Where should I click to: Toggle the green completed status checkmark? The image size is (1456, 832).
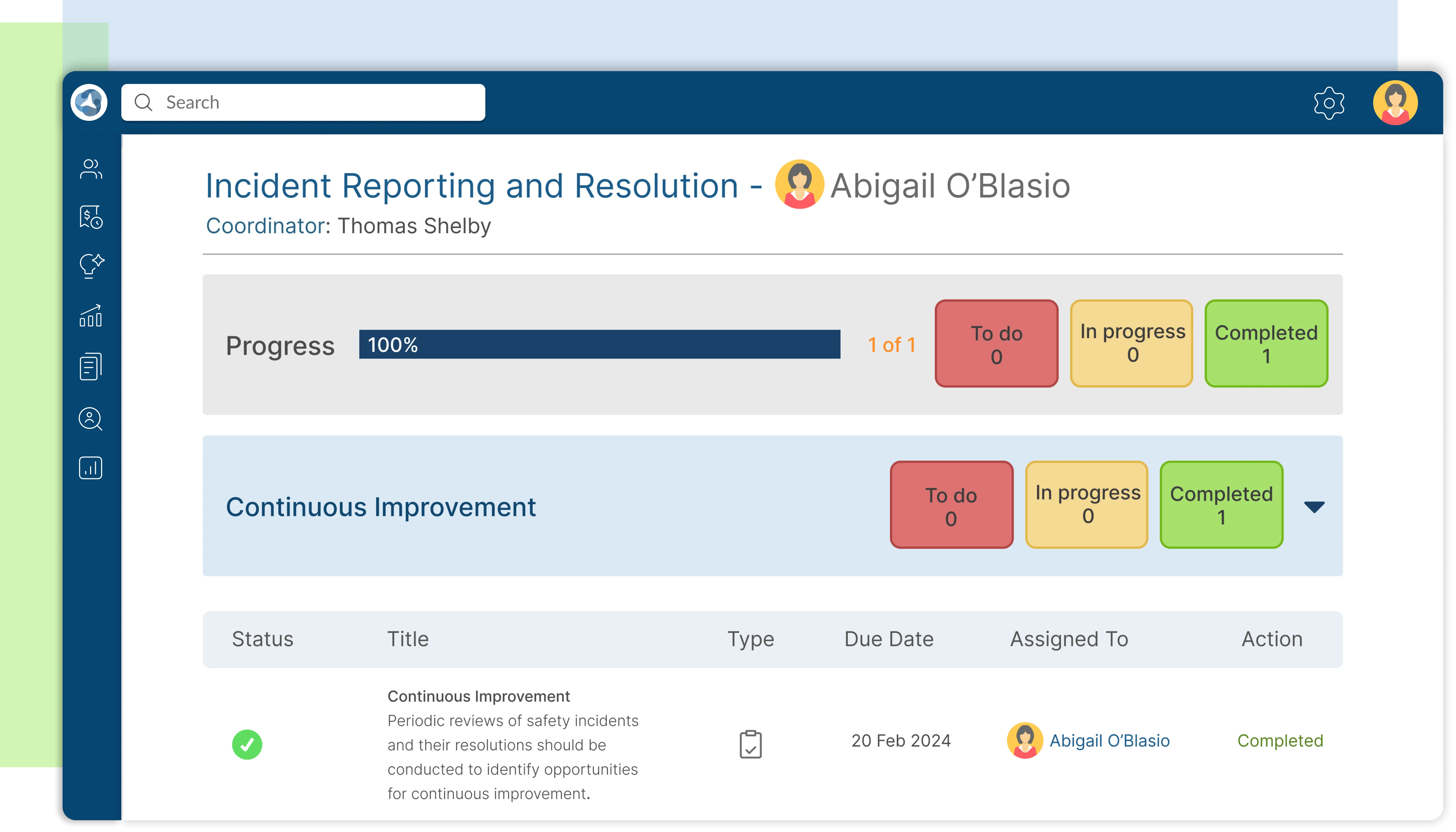click(x=247, y=744)
